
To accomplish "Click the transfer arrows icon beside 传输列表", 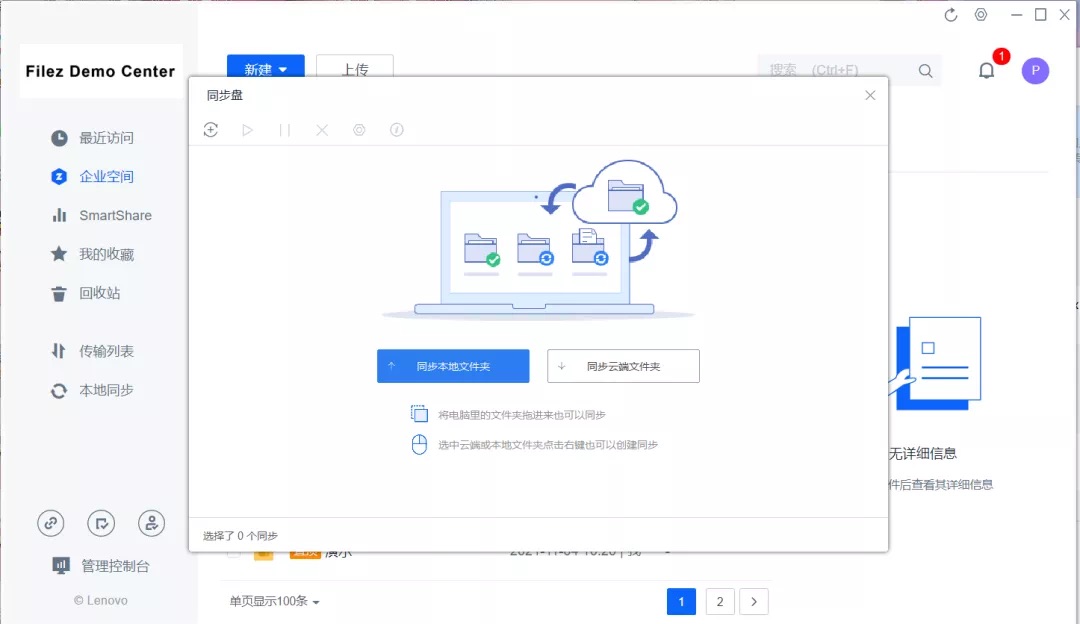I will pyautogui.click(x=59, y=351).
